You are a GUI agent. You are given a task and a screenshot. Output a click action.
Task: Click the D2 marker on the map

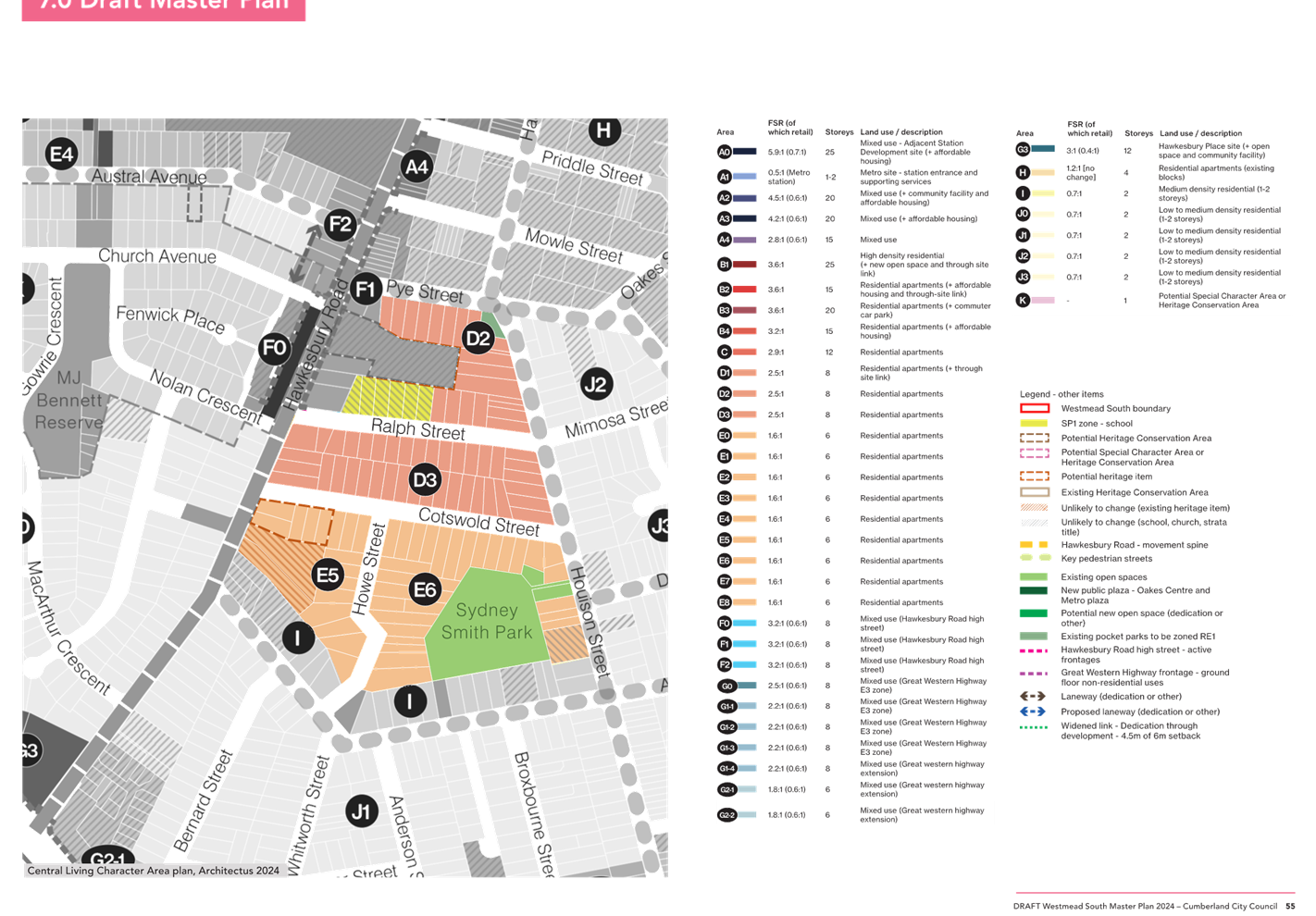[x=478, y=338]
